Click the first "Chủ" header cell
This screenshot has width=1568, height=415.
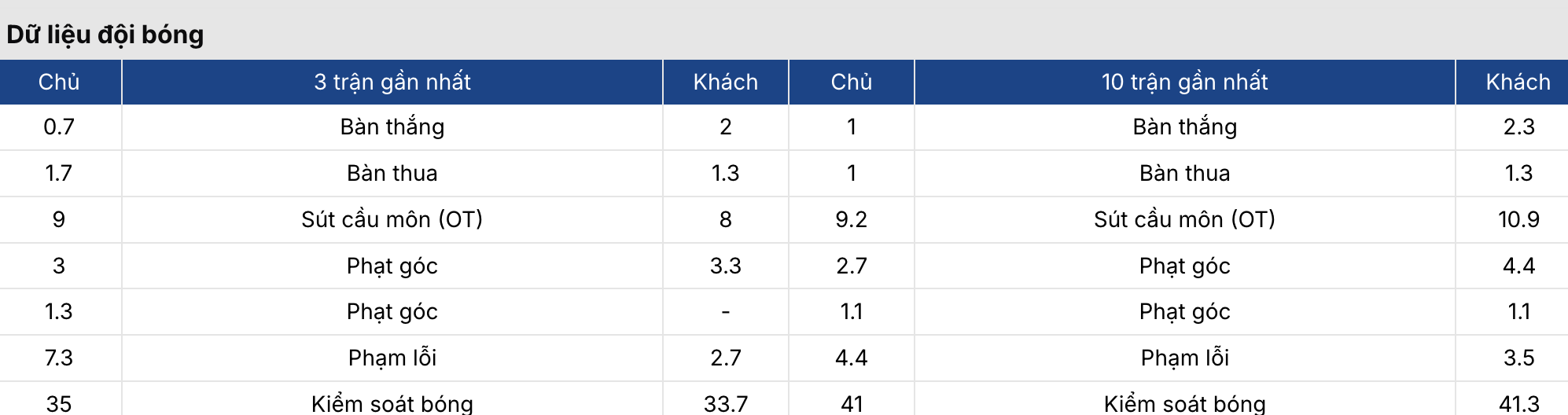[60, 82]
